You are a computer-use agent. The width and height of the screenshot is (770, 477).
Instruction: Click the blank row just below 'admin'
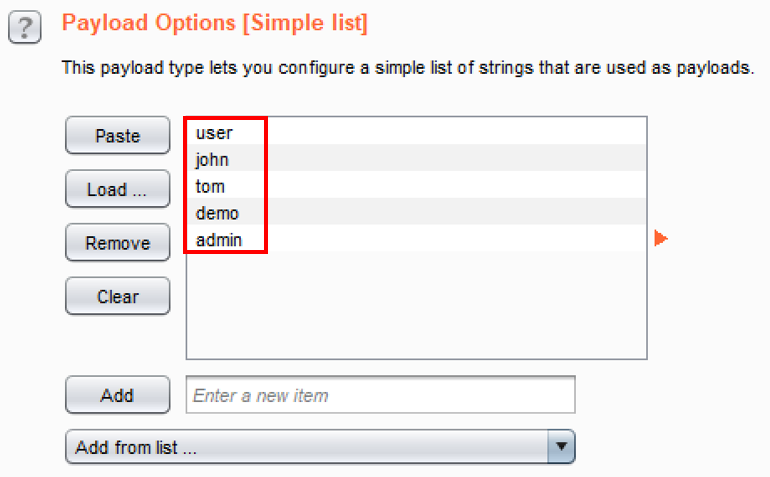pyautogui.click(x=415, y=264)
